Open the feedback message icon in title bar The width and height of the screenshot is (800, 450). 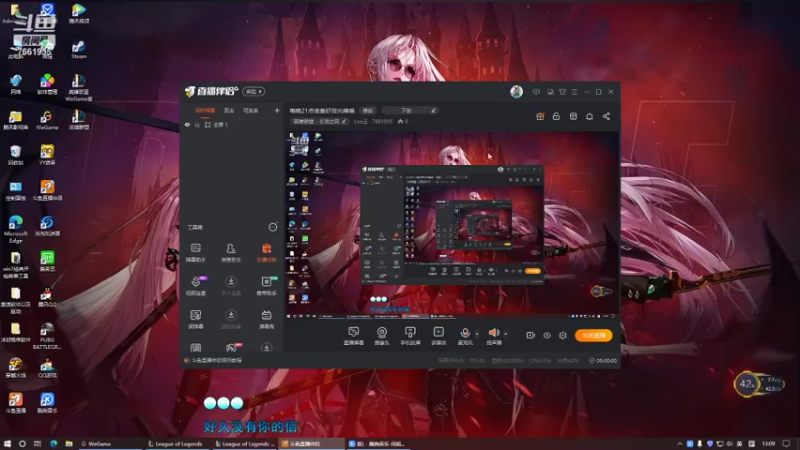[x=536, y=92]
